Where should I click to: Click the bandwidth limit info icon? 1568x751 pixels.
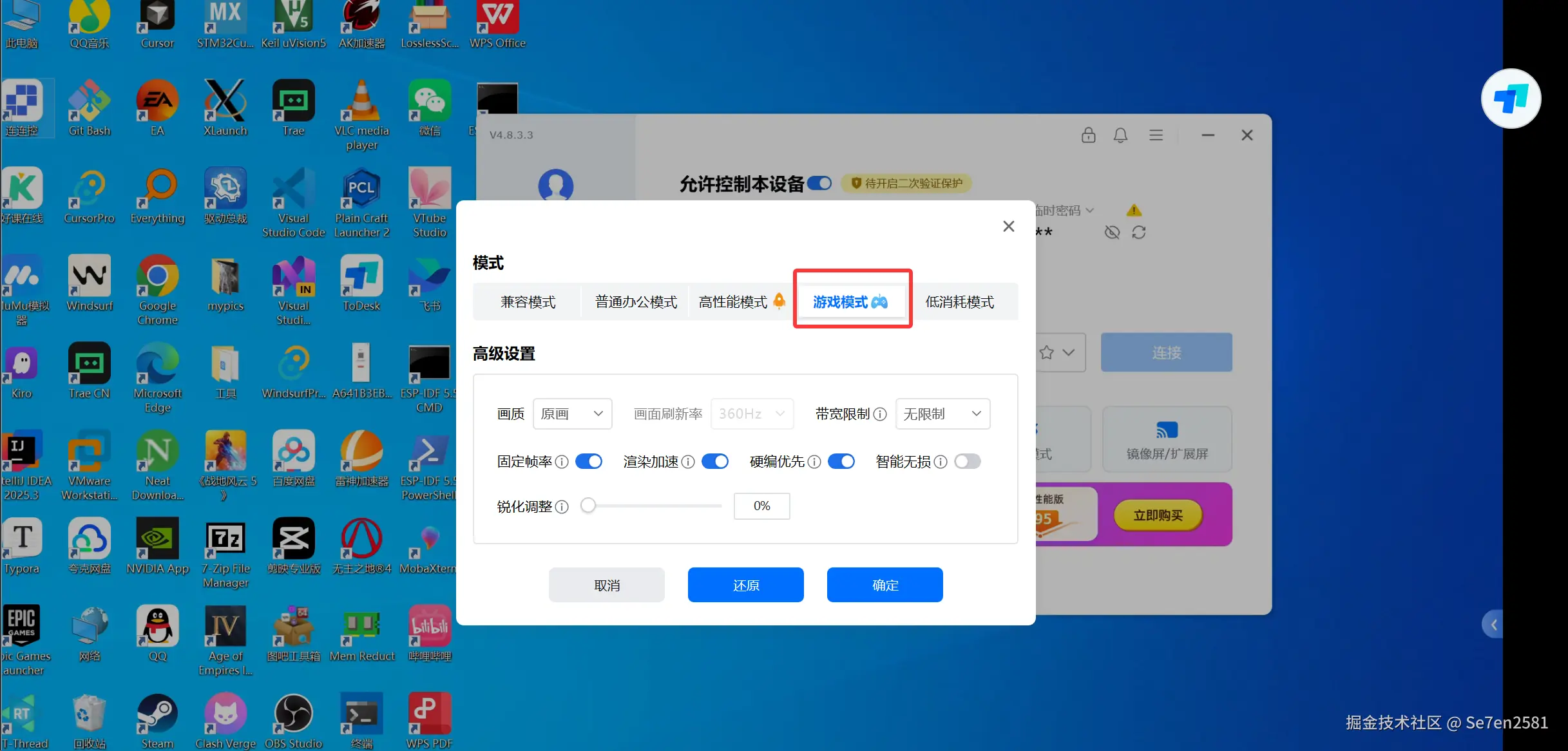coord(880,414)
